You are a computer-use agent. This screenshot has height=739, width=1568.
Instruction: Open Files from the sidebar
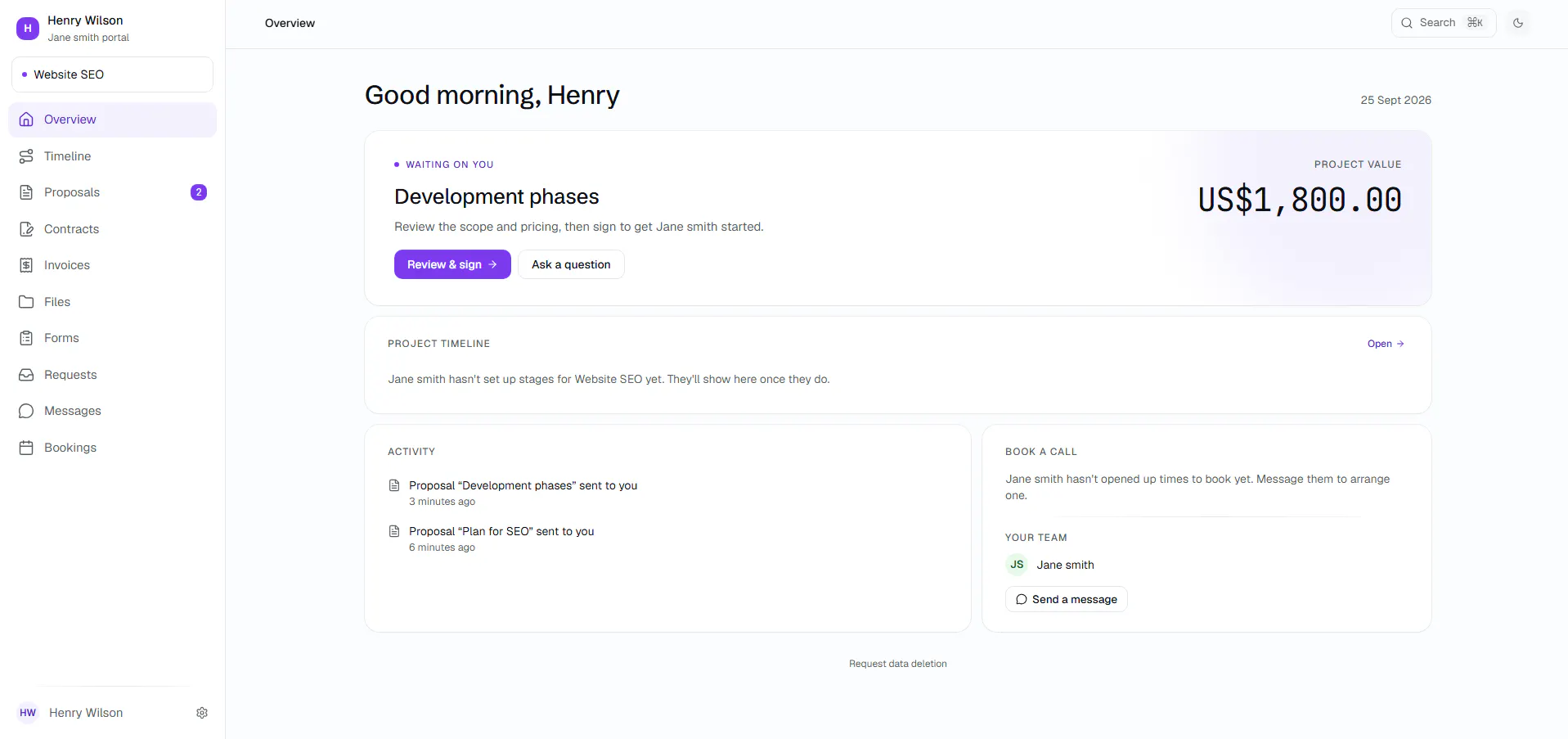click(x=112, y=302)
